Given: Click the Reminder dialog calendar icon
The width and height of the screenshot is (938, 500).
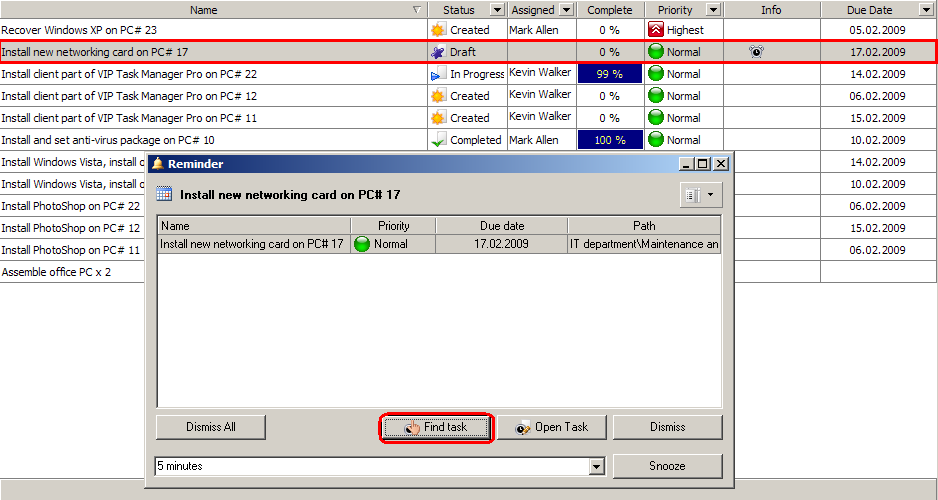Looking at the screenshot, I should 164,194.
